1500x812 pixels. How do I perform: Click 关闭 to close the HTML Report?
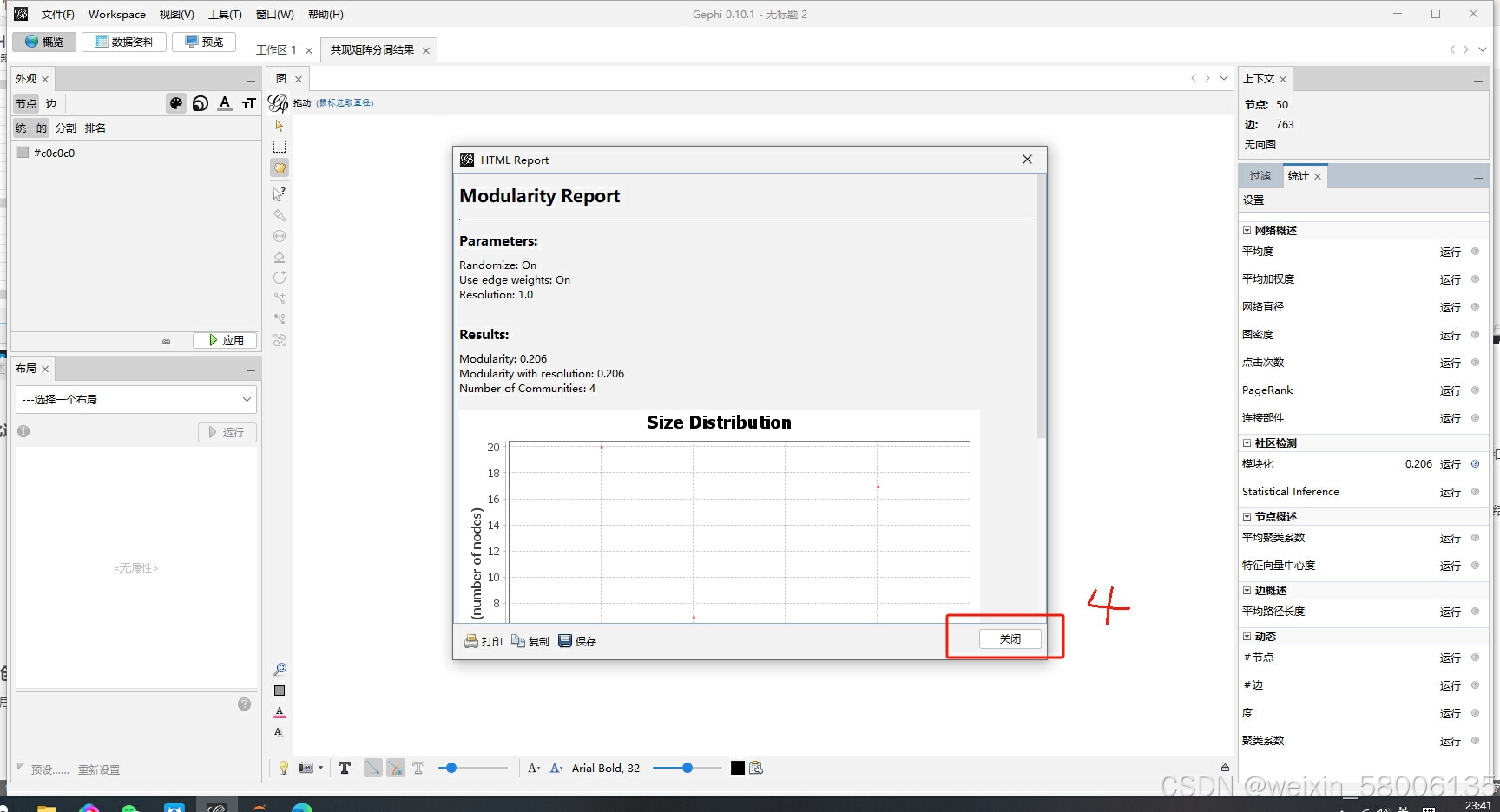tap(1010, 638)
